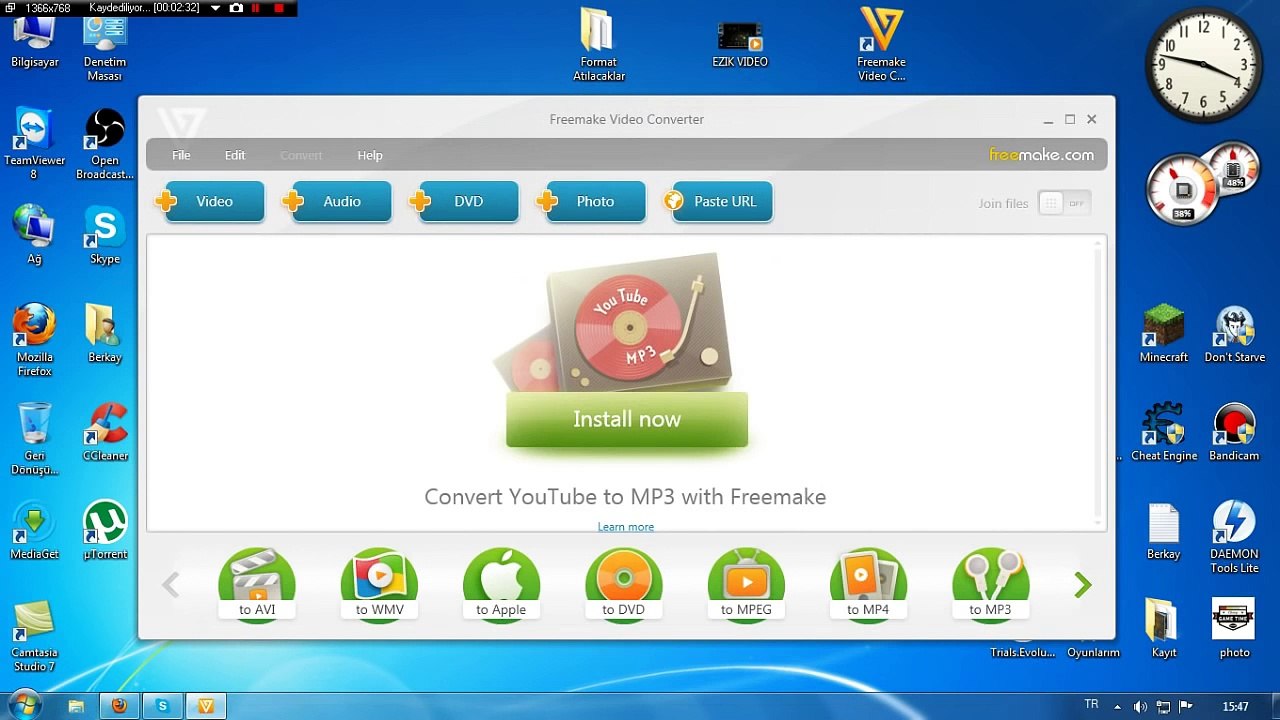Open the Convert menu
Image resolution: width=1280 pixels, height=720 pixels.
(x=301, y=155)
